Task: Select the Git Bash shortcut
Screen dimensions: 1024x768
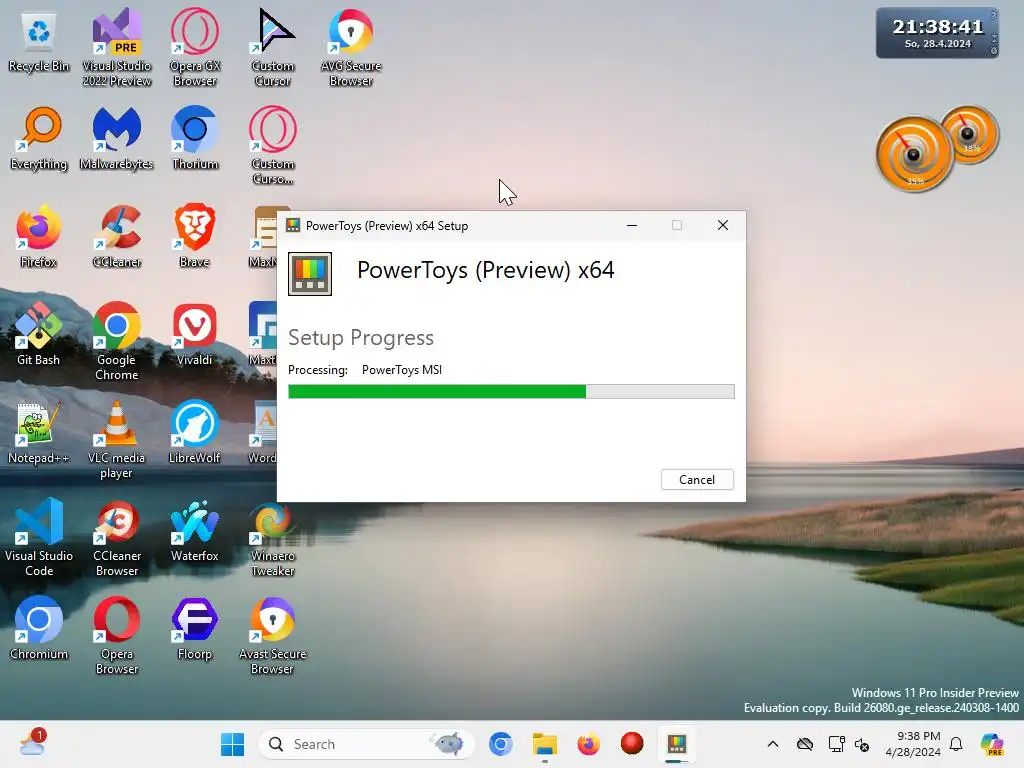Action: click(39, 335)
